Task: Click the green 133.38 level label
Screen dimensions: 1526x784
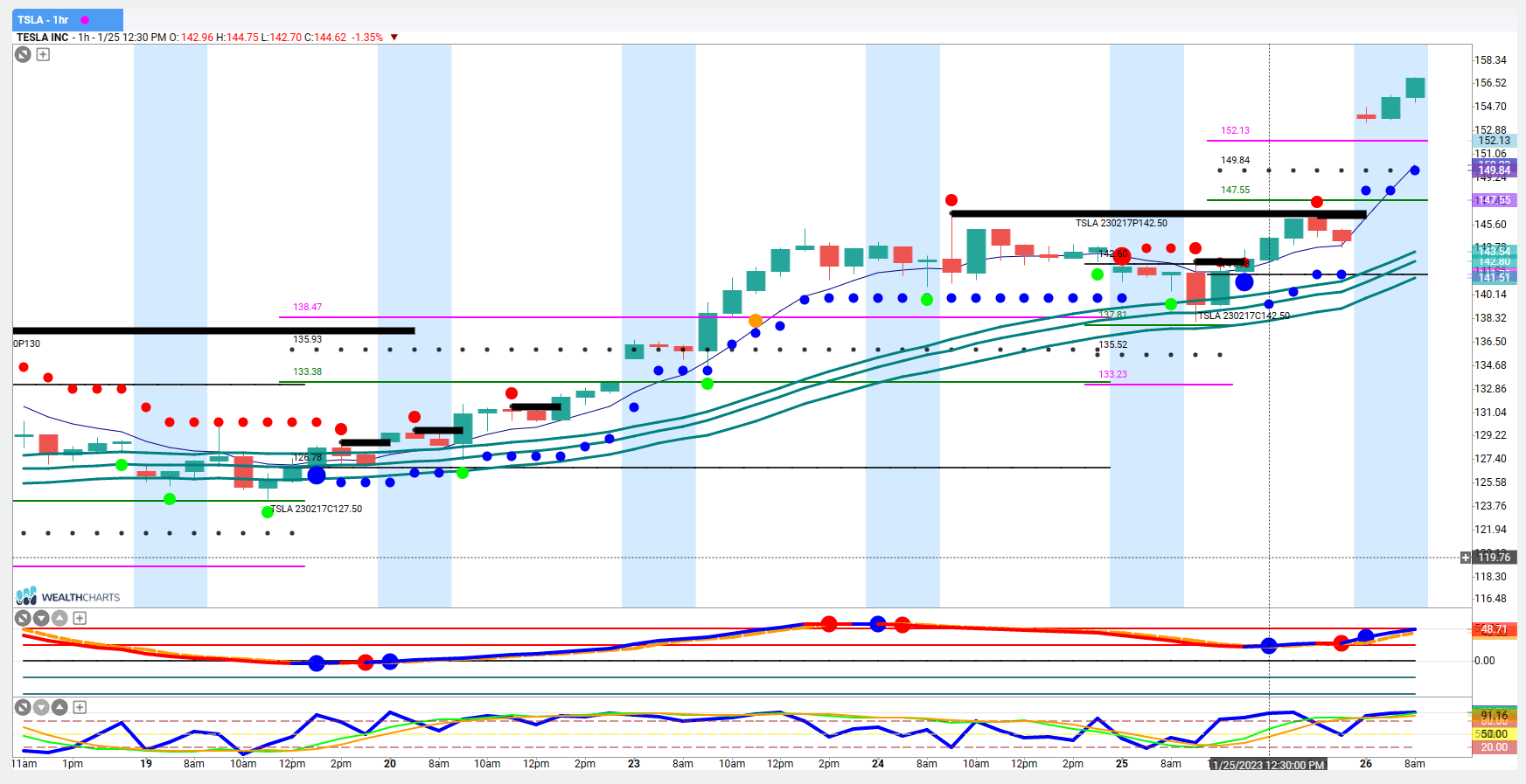Action: click(x=308, y=372)
